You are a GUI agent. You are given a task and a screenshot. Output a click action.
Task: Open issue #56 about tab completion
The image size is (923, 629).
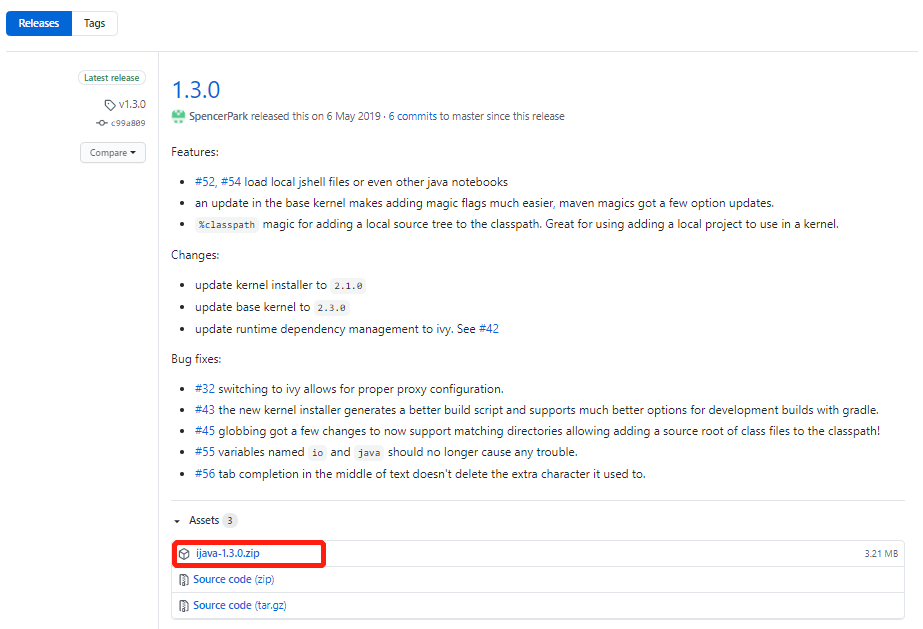click(203, 473)
